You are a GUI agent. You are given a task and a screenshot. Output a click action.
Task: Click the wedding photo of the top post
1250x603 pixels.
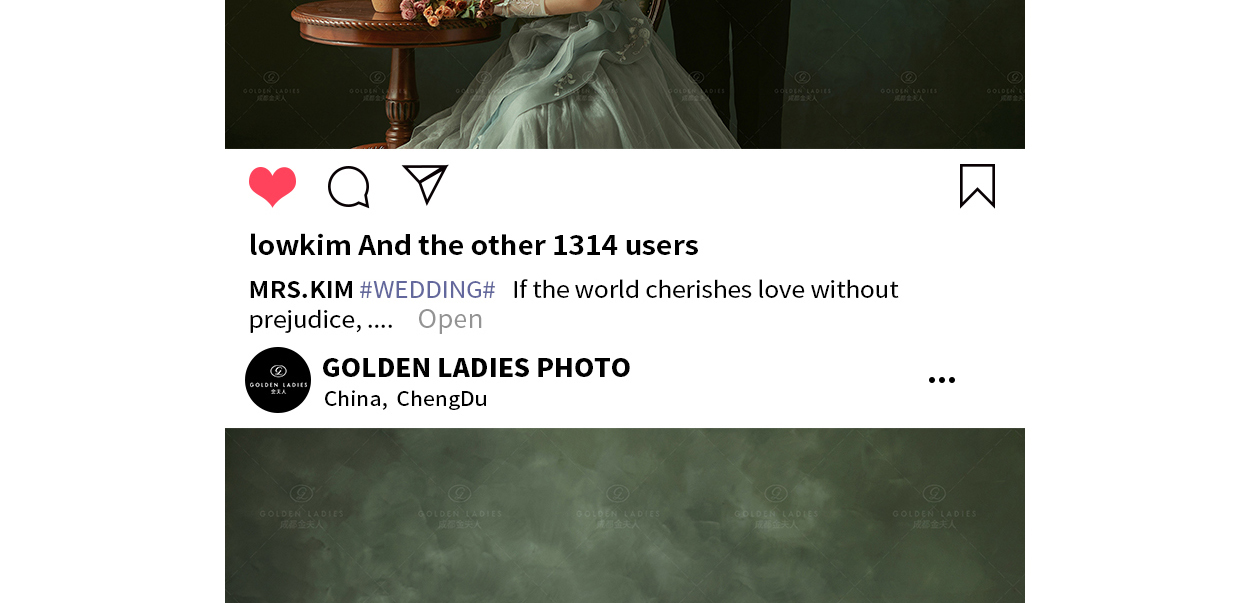(x=625, y=74)
